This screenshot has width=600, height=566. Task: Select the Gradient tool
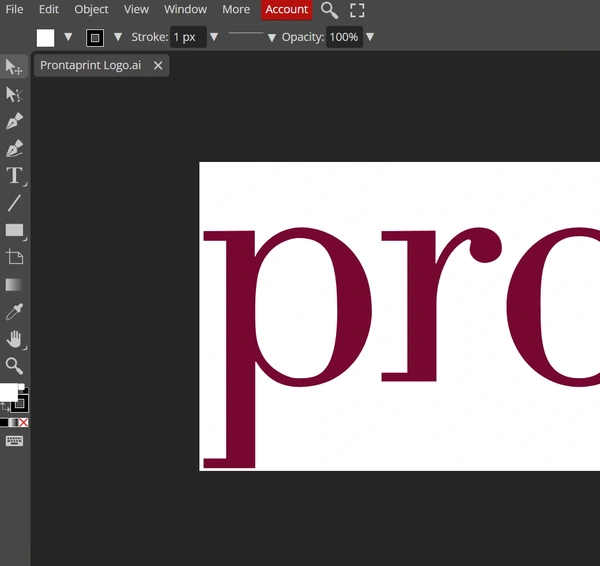[14, 285]
